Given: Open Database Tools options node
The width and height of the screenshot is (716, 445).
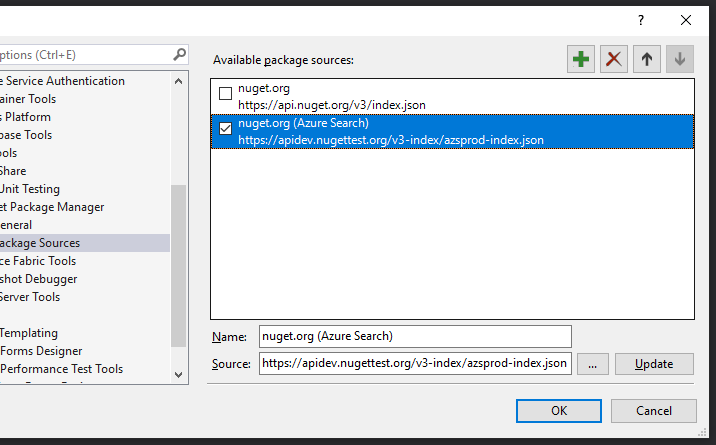Looking at the screenshot, I should pyautogui.click(x=26, y=135).
